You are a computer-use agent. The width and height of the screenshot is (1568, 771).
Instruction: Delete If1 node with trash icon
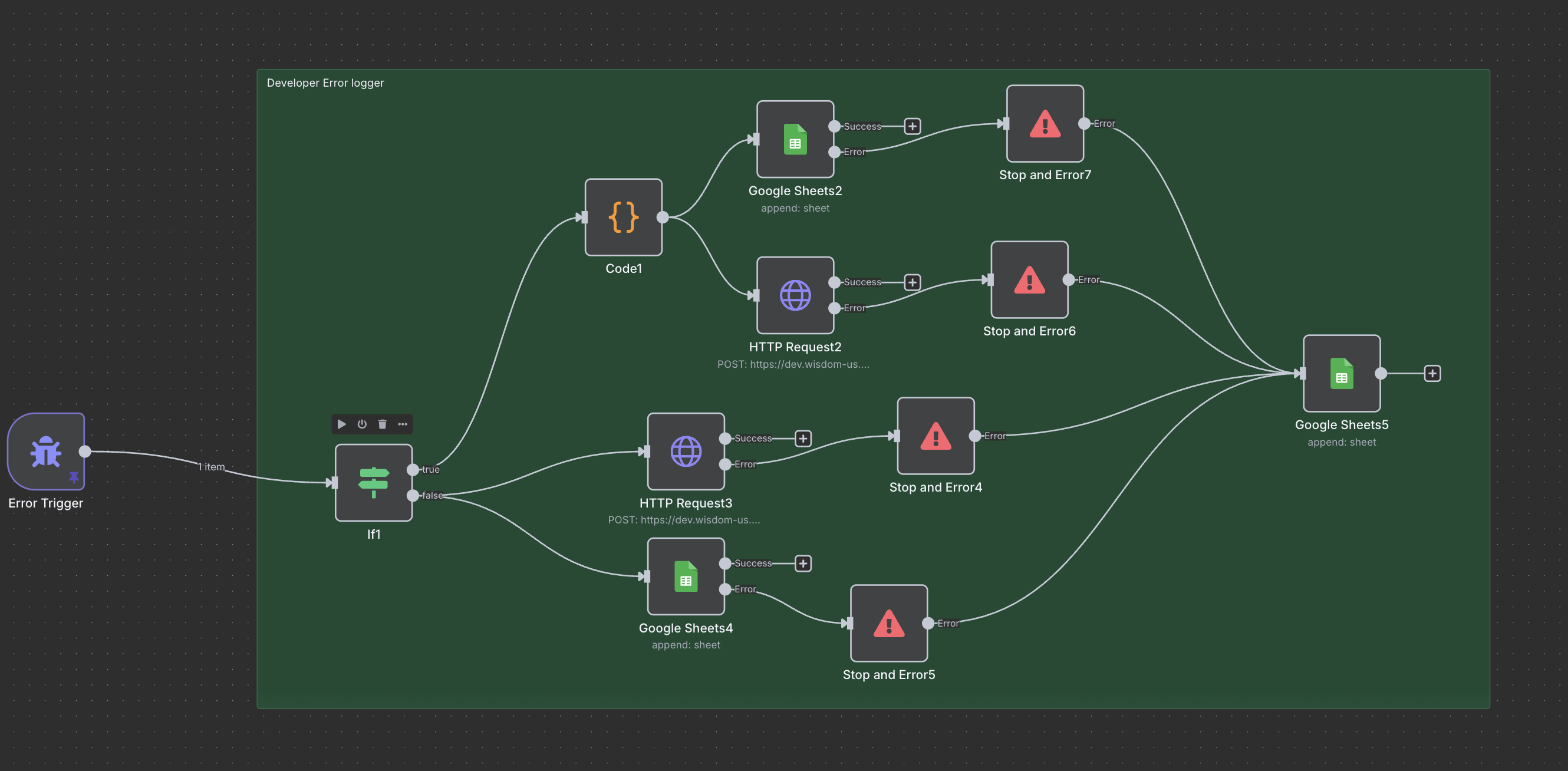pyautogui.click(x=382, y=424)
